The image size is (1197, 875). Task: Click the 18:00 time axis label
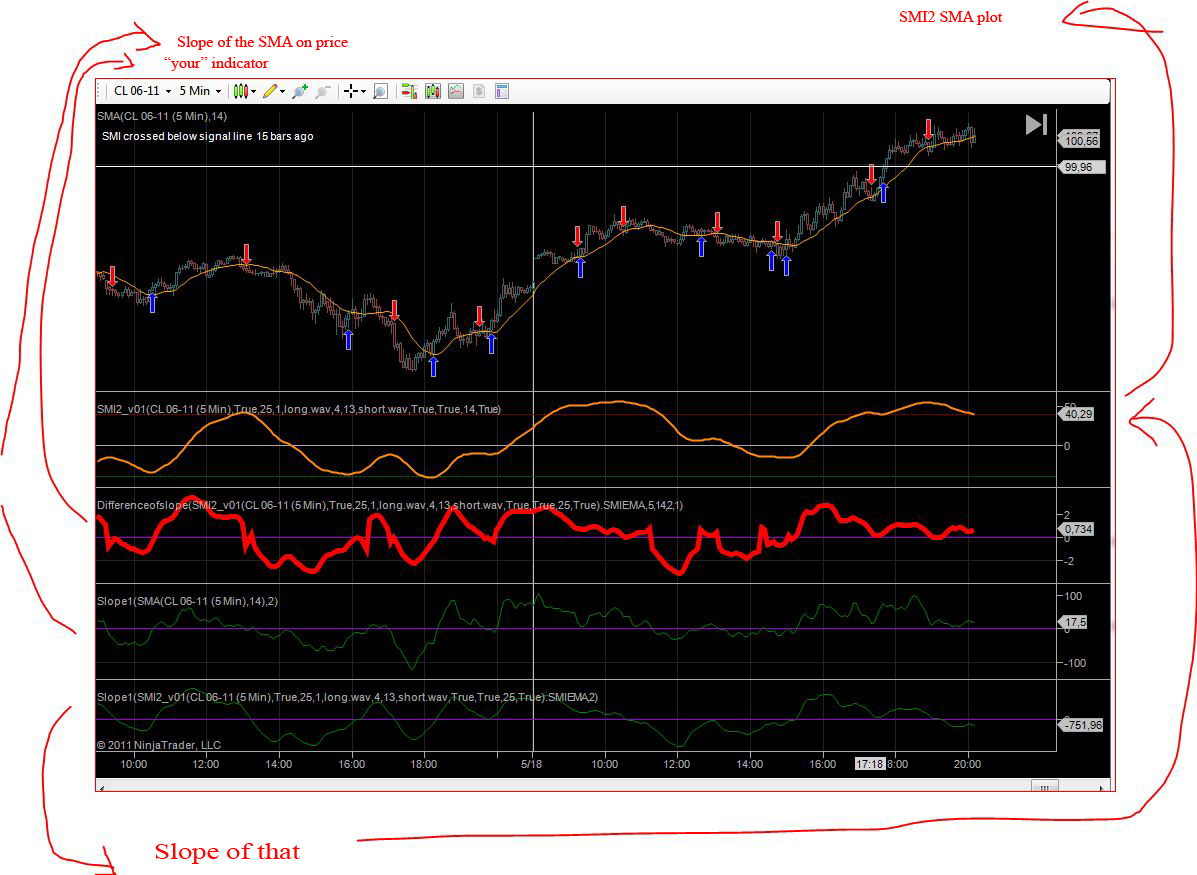click(424, 764)
